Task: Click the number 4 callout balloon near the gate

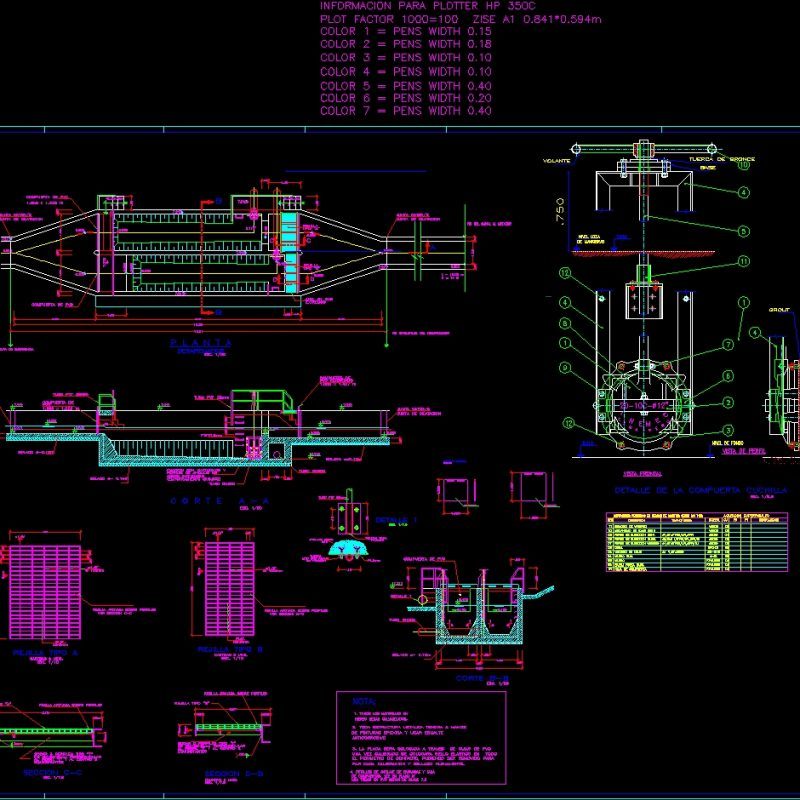Action: click(x=743, y=191)
